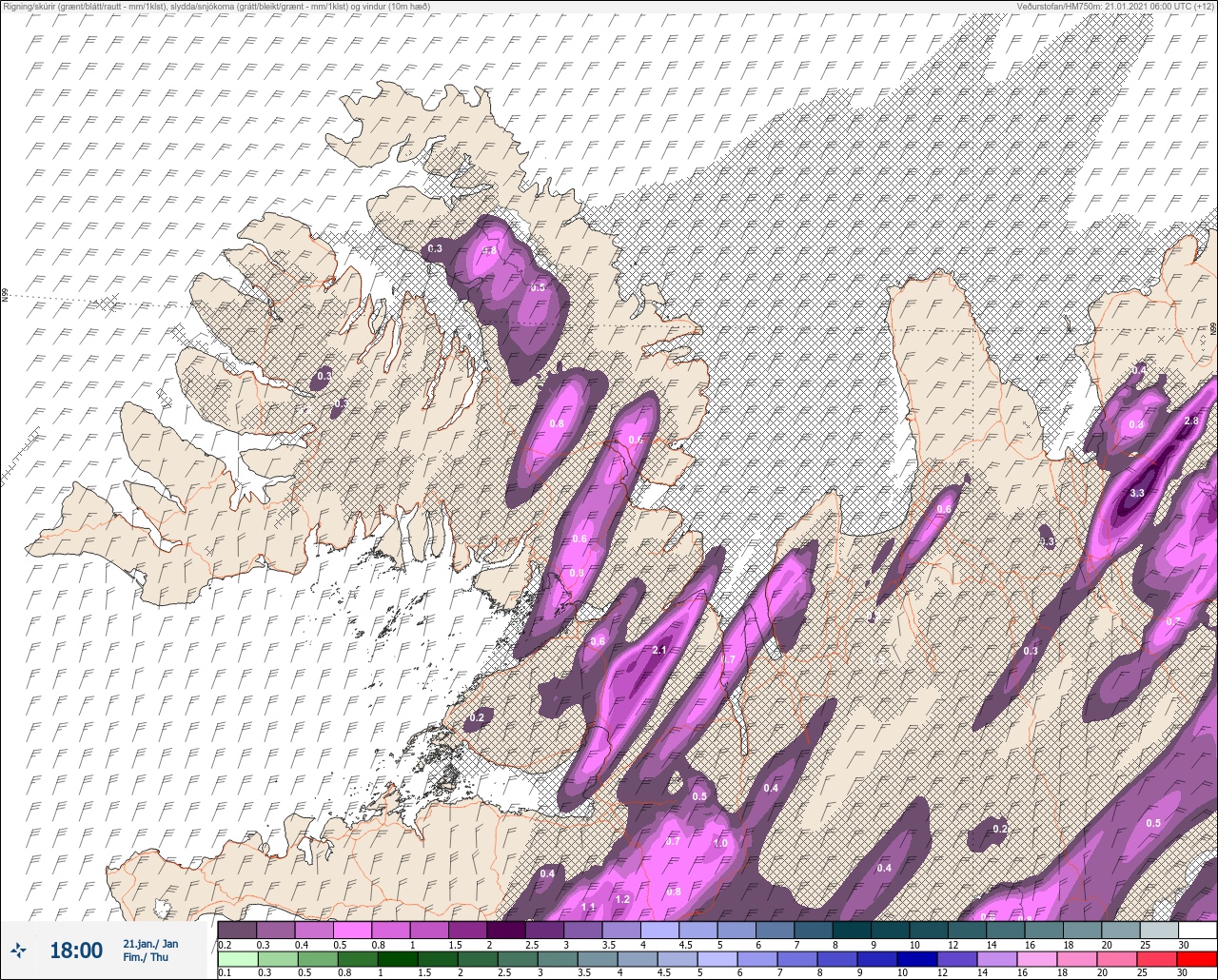Pick the snow legend swatch labeled 7
Screen dimensions: 1218x980
coord(813,931)
